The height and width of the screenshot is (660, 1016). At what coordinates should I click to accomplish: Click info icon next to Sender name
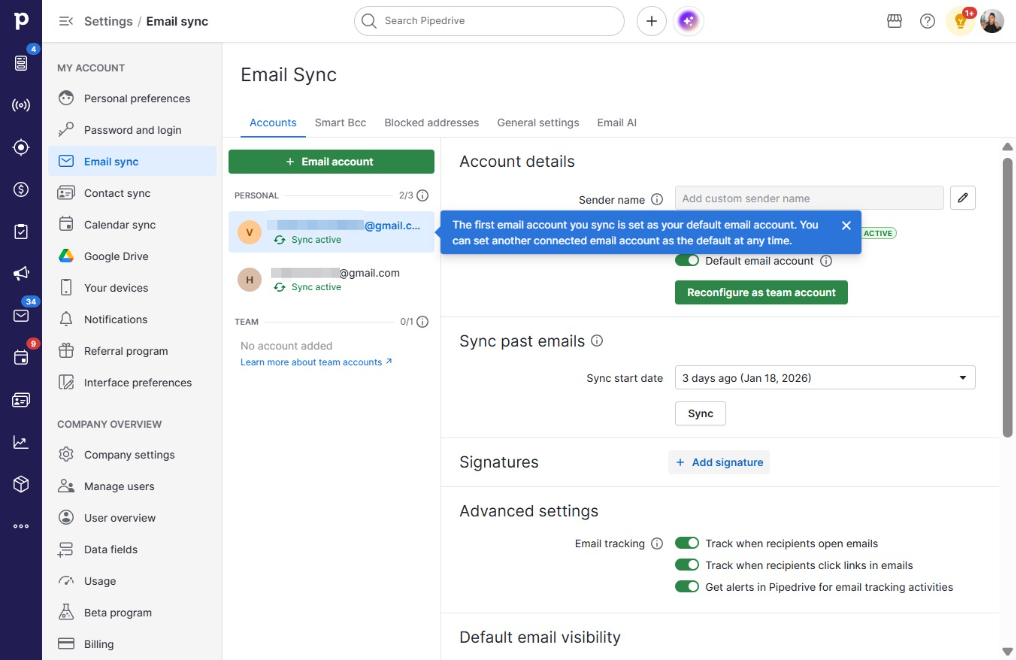click(x=656, y=199)
